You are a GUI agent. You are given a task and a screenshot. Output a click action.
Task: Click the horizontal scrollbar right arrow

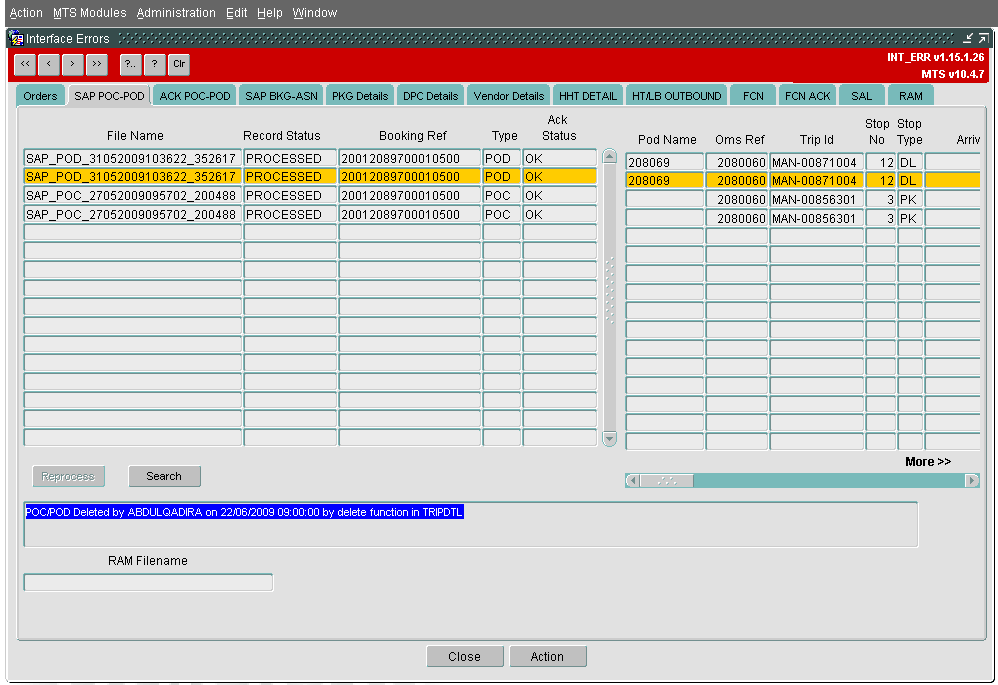(x=972, y=481)
